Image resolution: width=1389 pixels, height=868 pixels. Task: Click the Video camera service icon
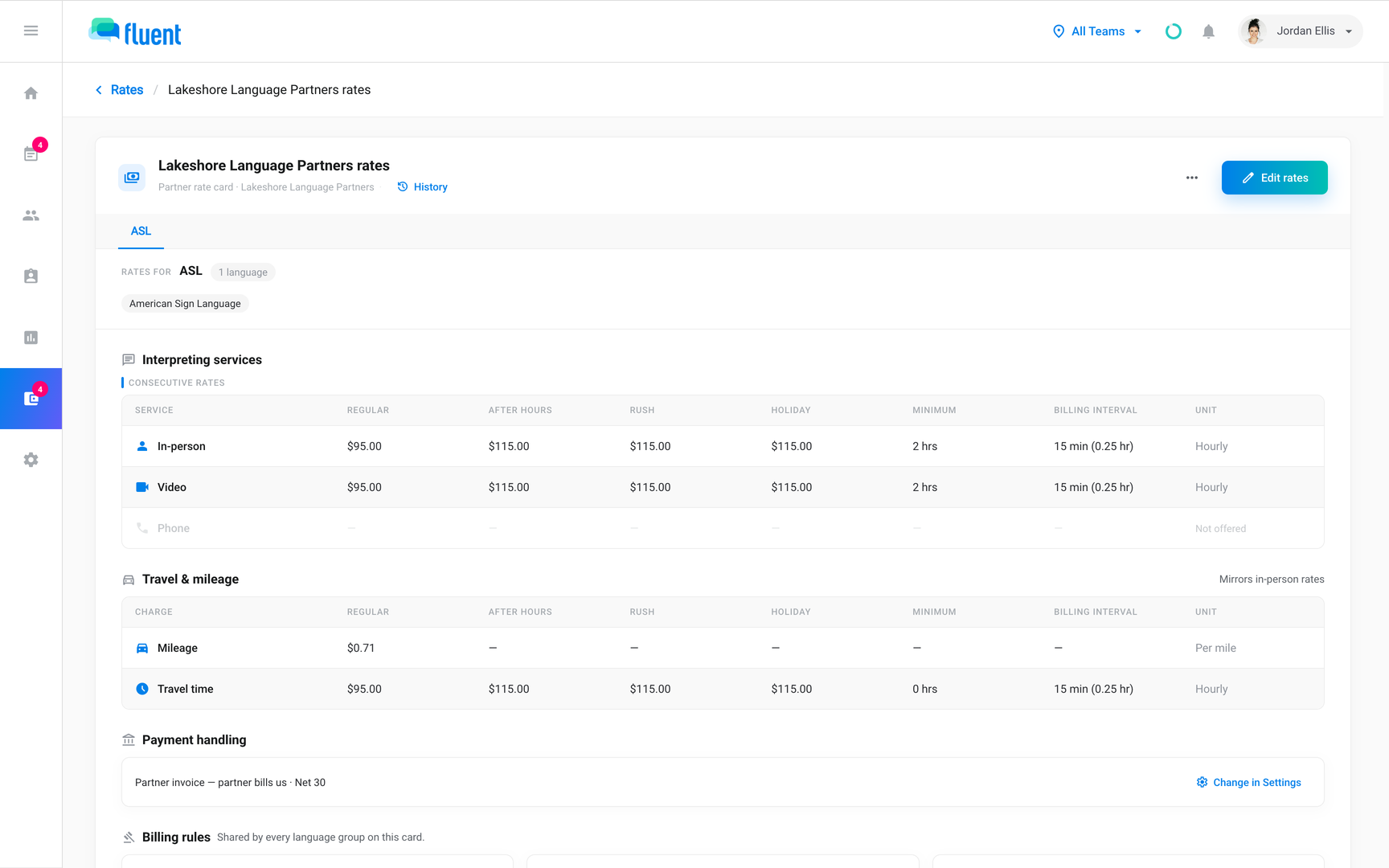[142, 487]
